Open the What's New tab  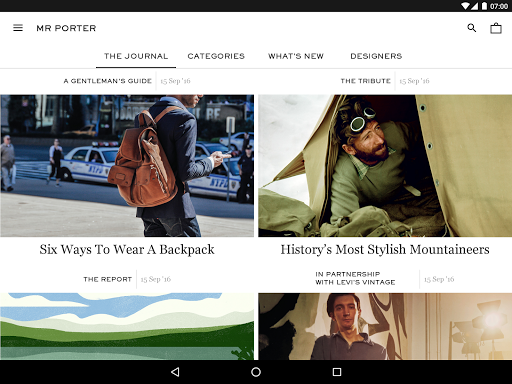[296, 56]
